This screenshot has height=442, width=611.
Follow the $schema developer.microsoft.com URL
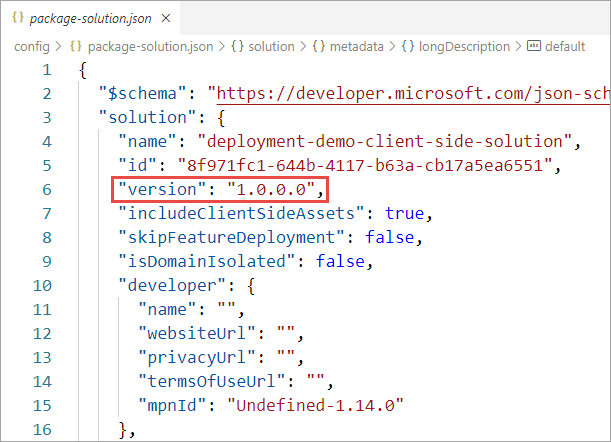click(x=413, y=94)
